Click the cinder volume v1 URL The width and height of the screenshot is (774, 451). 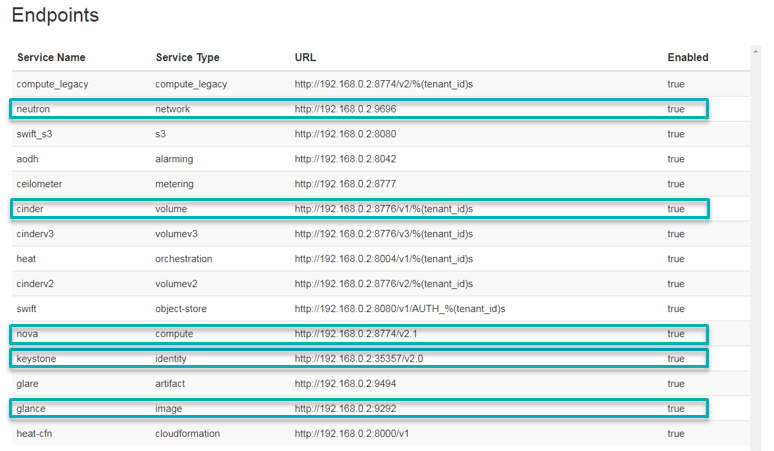(x=383, y=209)
